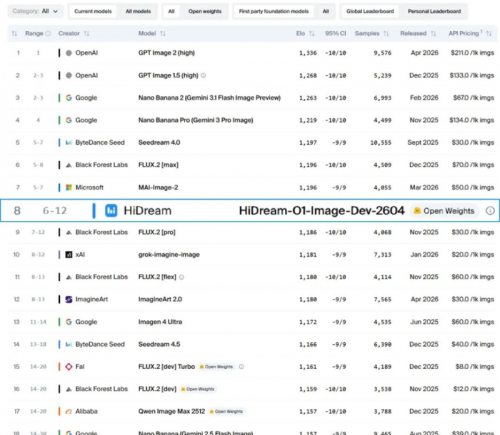500x435 pixels.
Task: Click Black Forest Labs logo in FLUX.2 [max] row
Action: (69, 165)
